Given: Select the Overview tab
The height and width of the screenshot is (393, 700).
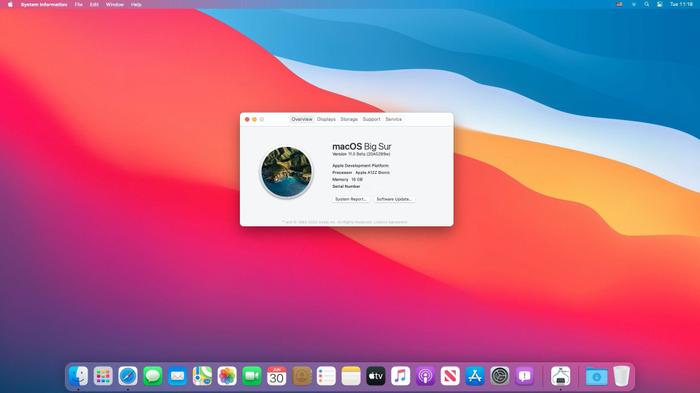Looking at the screenshot, I should pyautogui.click(x=302, y=119).
